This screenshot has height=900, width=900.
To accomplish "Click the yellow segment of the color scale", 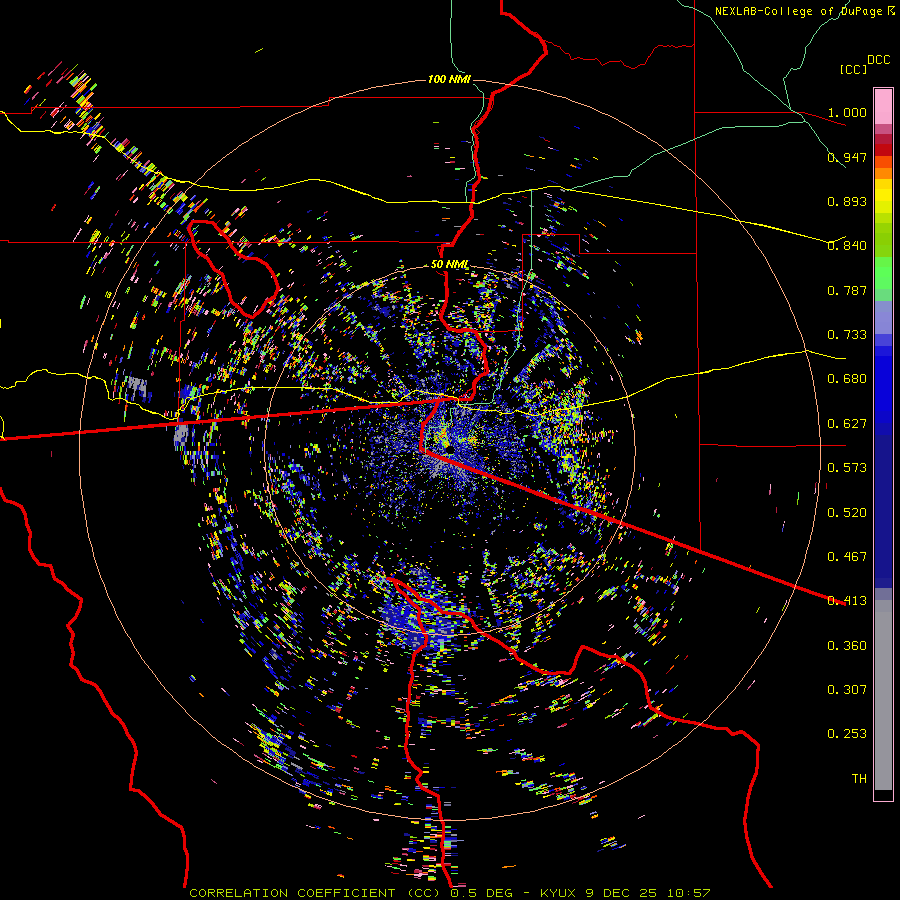I will point(883,197).
